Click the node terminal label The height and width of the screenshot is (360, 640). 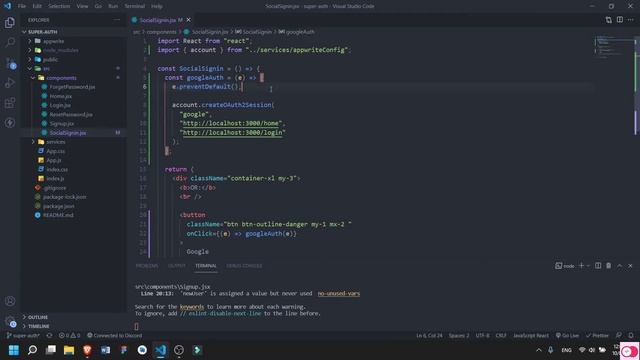[565, 266]
